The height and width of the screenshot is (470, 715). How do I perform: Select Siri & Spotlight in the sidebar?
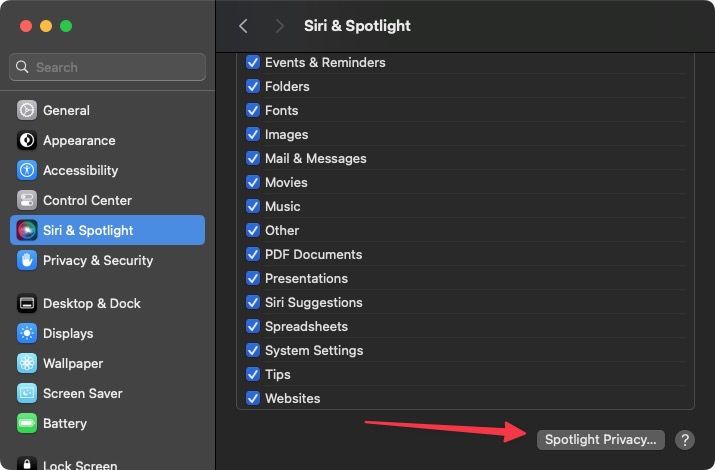[107, 231]
